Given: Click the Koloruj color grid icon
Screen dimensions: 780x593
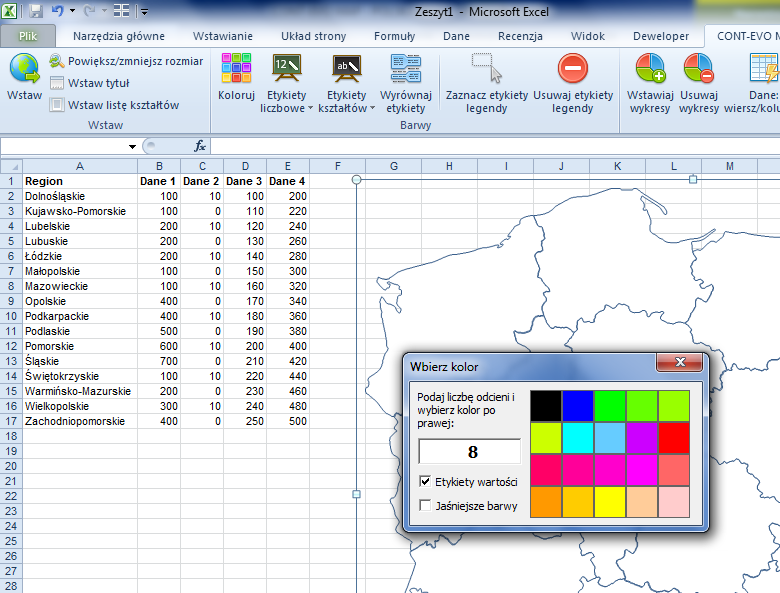Looking at the screenshot, I should coord(236,68).
